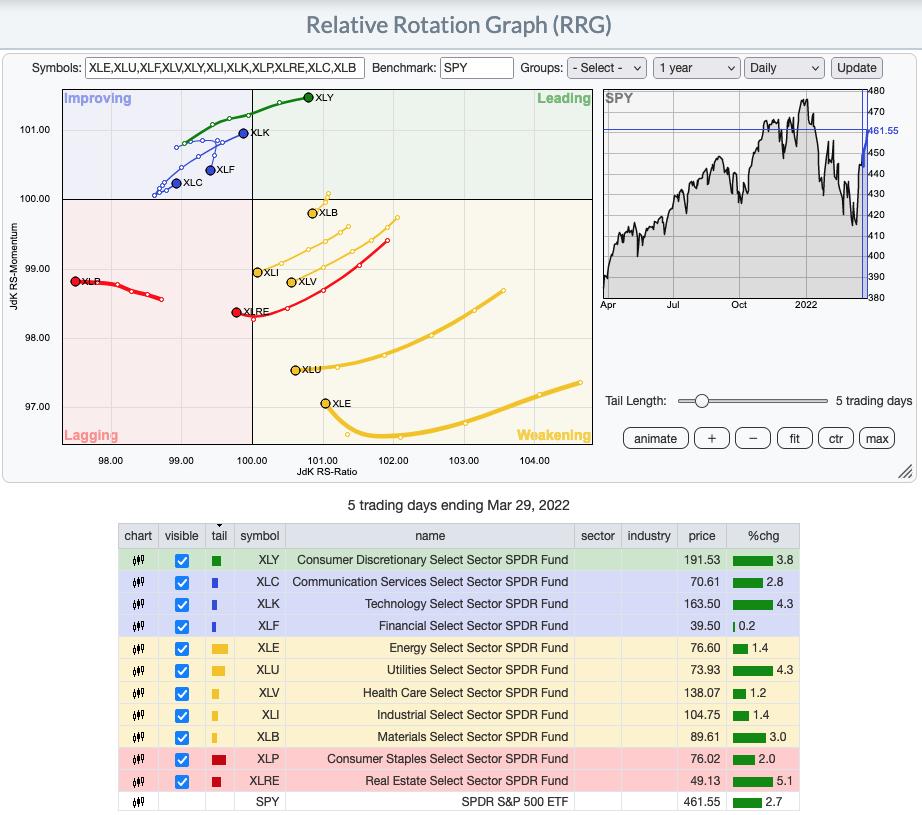
Task: Open the chart icon for XLB row
Action: [x=138, y=737]
